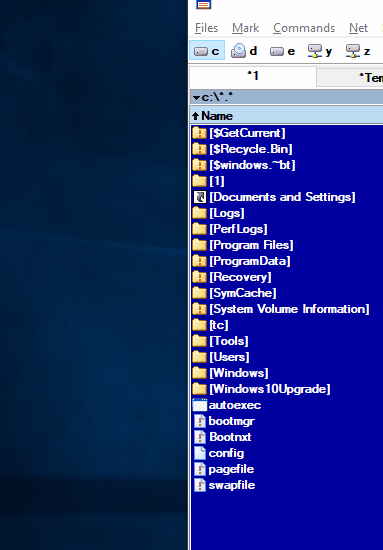Click the $GetCurrent folder icon
The width and height of the screenshot is (383, 550).
(x=200, y=133)
